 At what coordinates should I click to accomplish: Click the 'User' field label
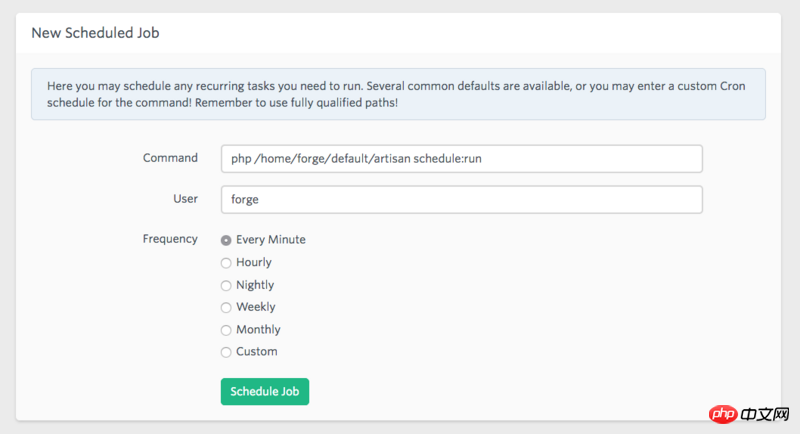click(185, 198)
